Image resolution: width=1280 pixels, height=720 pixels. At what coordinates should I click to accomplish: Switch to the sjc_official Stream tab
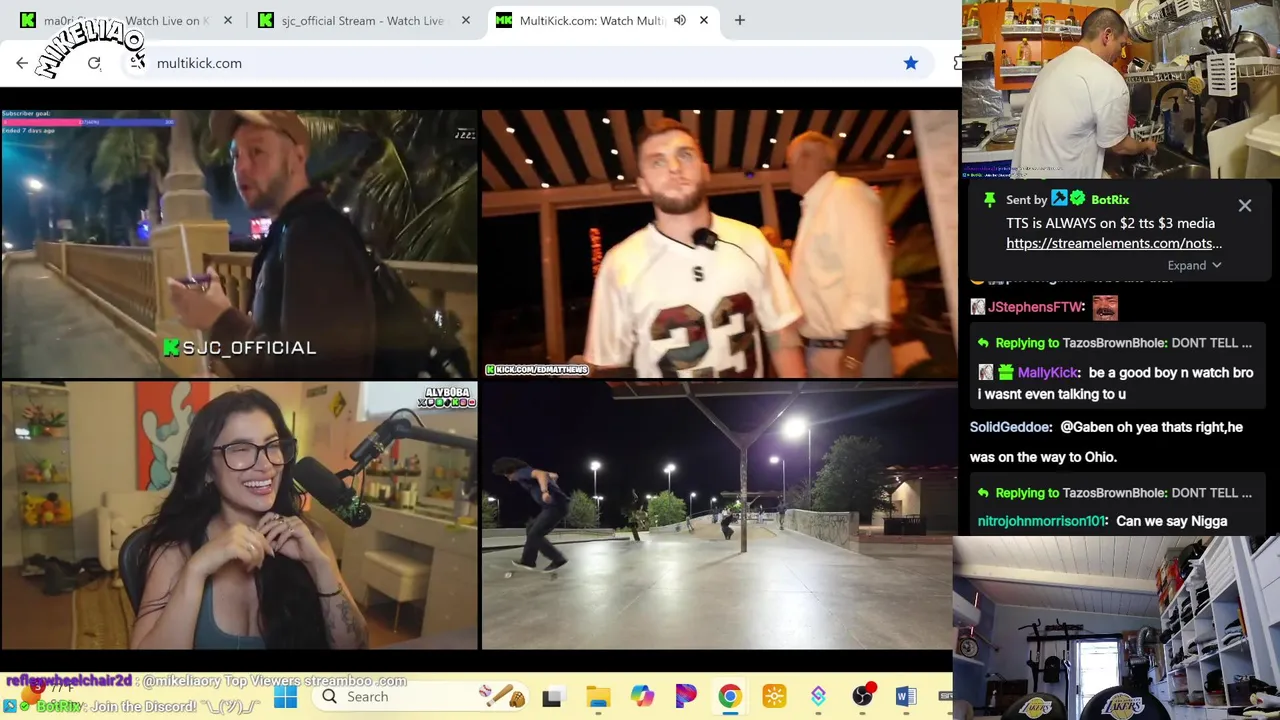click(x=363, y=20)
